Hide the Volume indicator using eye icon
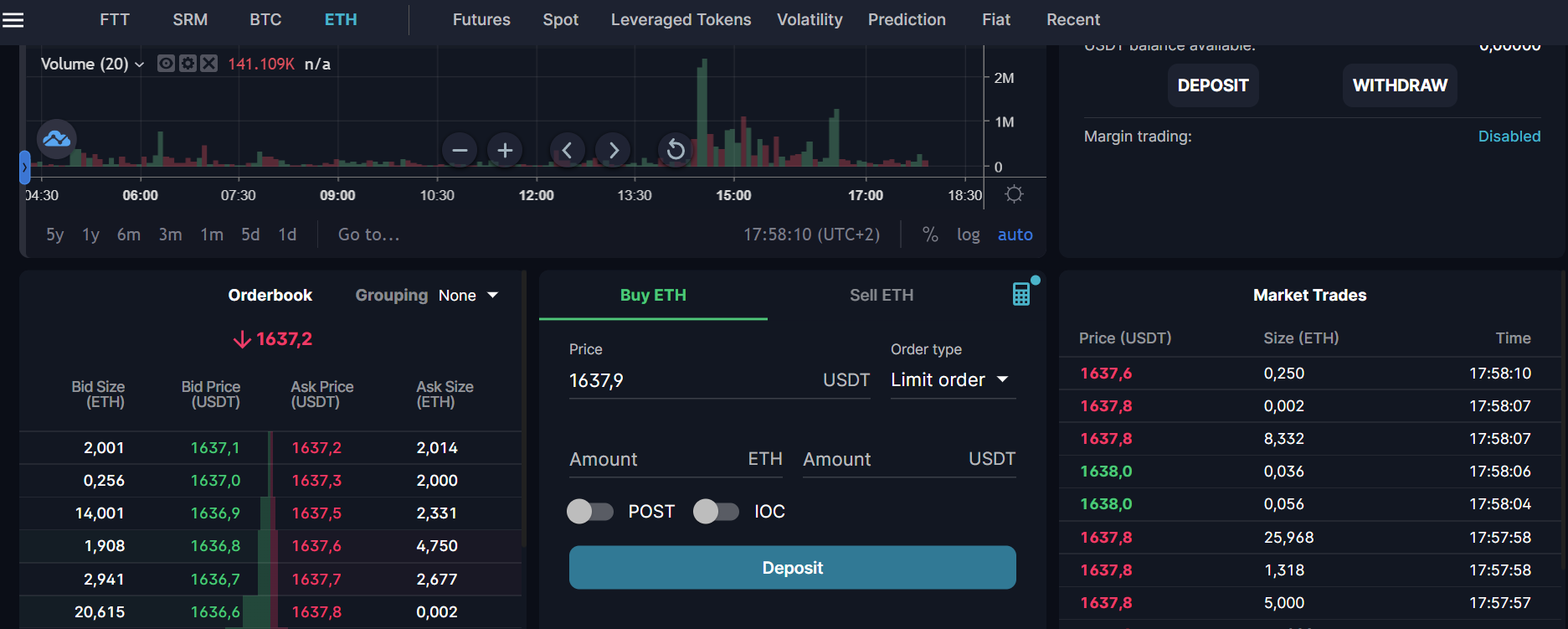Screen dimensions: 1568x629 click(x=166, y=64)
